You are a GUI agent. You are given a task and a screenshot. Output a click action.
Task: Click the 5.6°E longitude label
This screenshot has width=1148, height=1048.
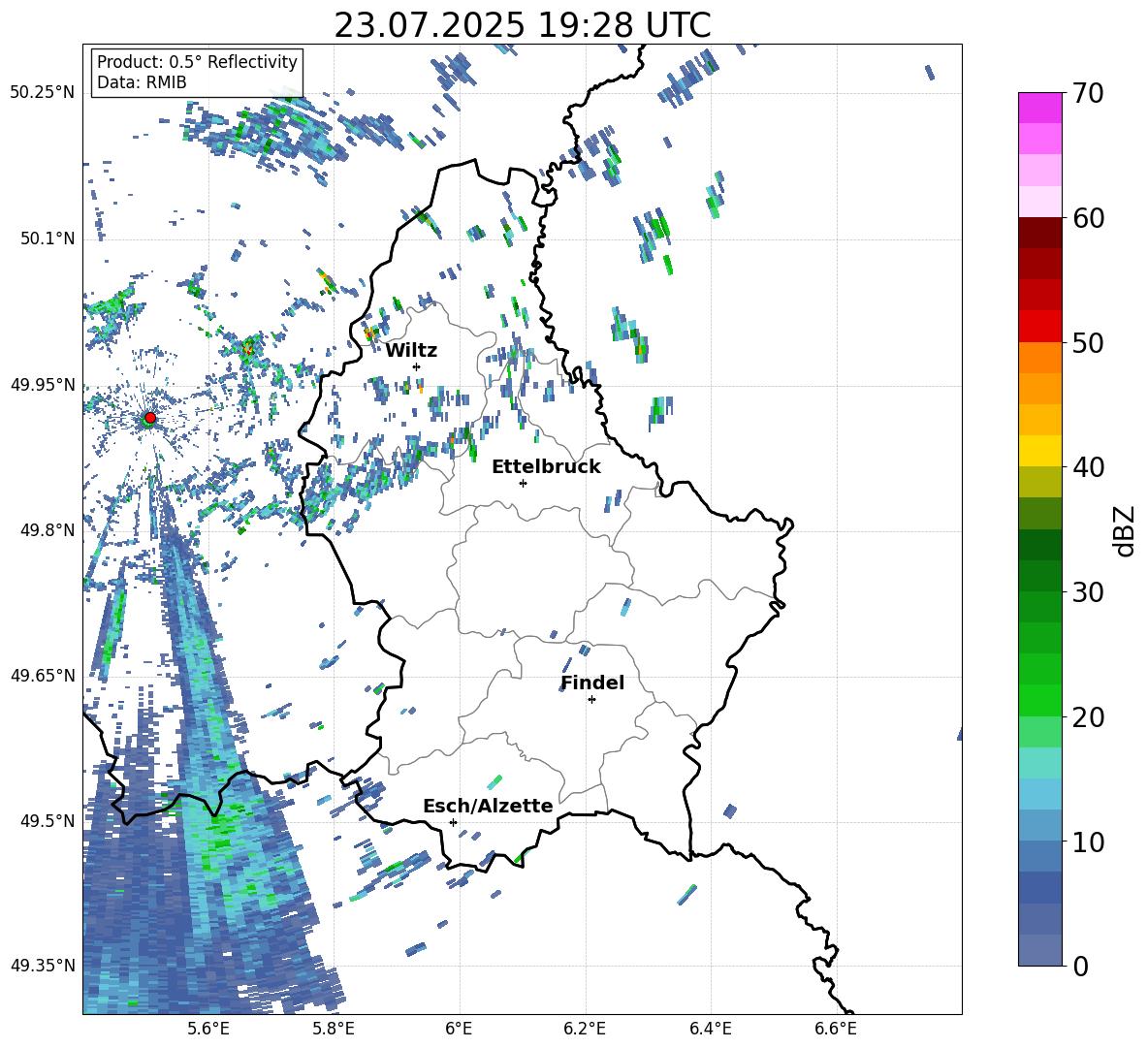tap(207, 1029)
